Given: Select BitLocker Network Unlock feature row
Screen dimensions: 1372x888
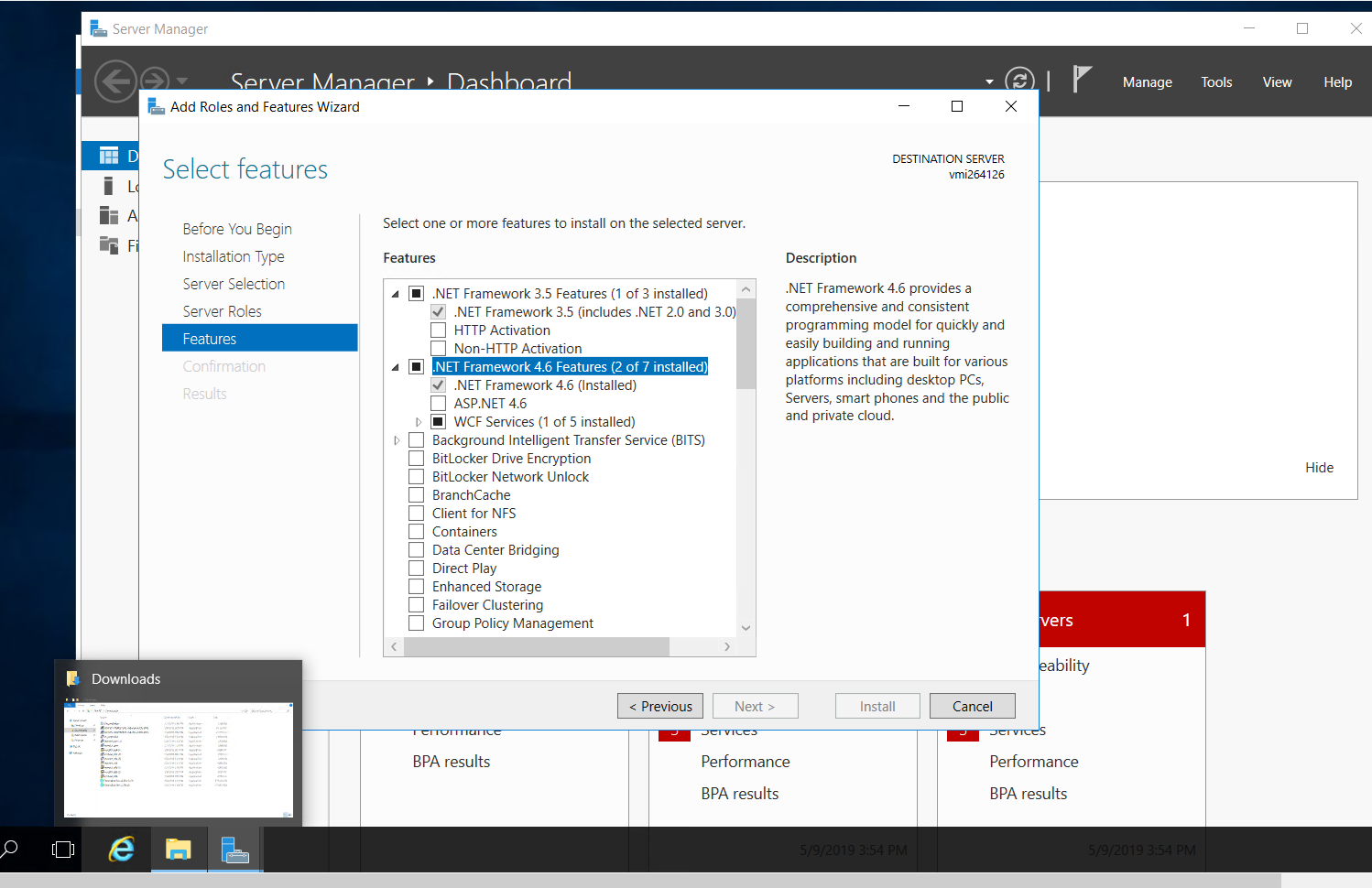Looking at the screenshot, I should click(510, 477).
